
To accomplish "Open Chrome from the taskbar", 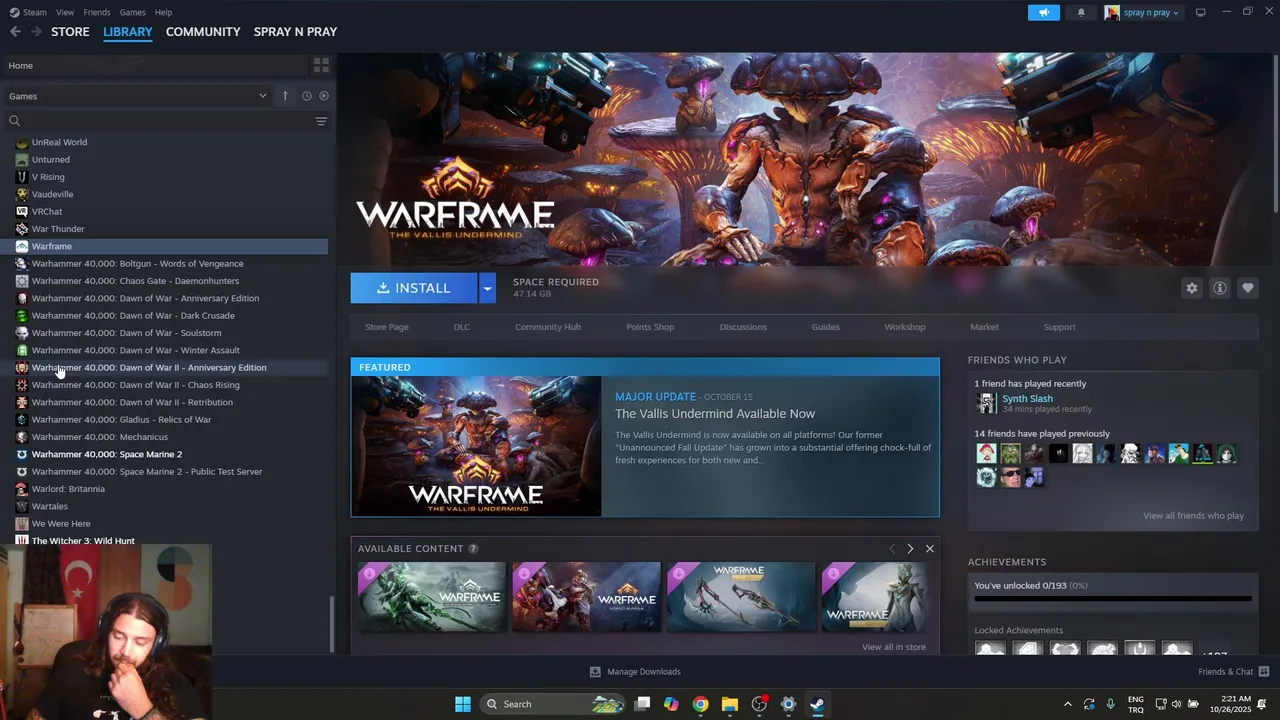I will point(700,704).
